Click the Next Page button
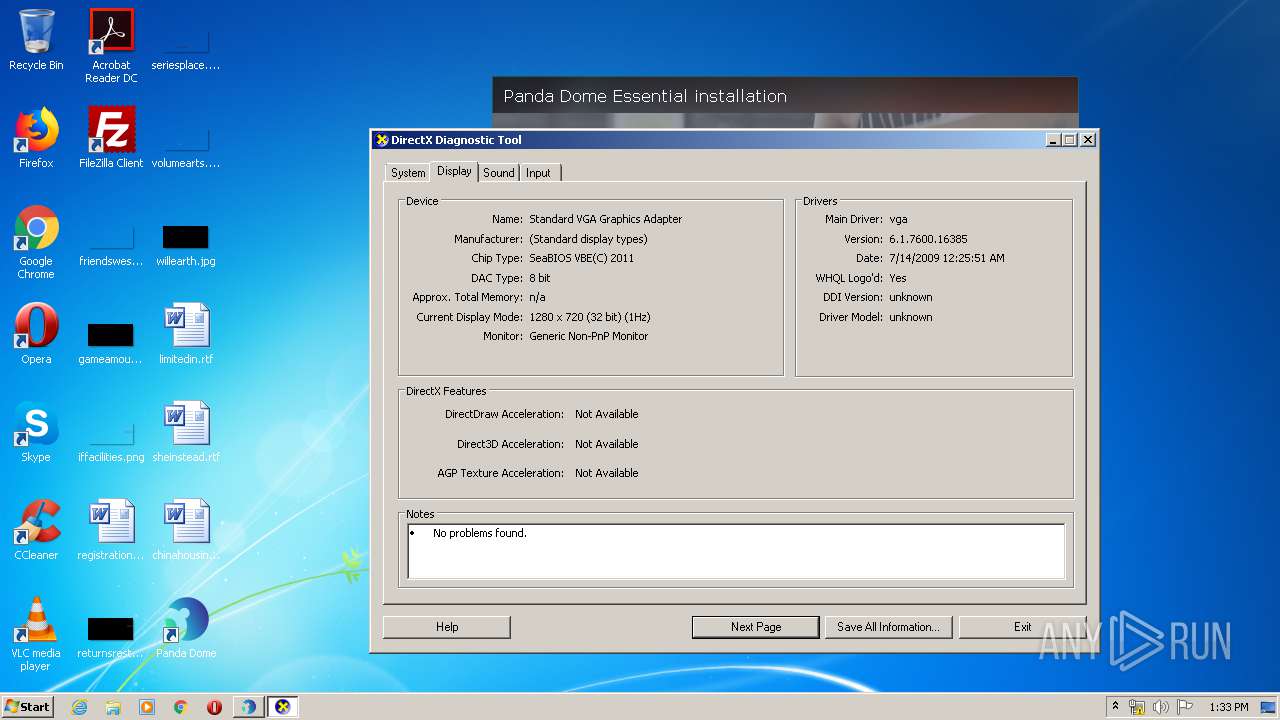The height and width of the screenshot is (720, 1280). (756, 627)
